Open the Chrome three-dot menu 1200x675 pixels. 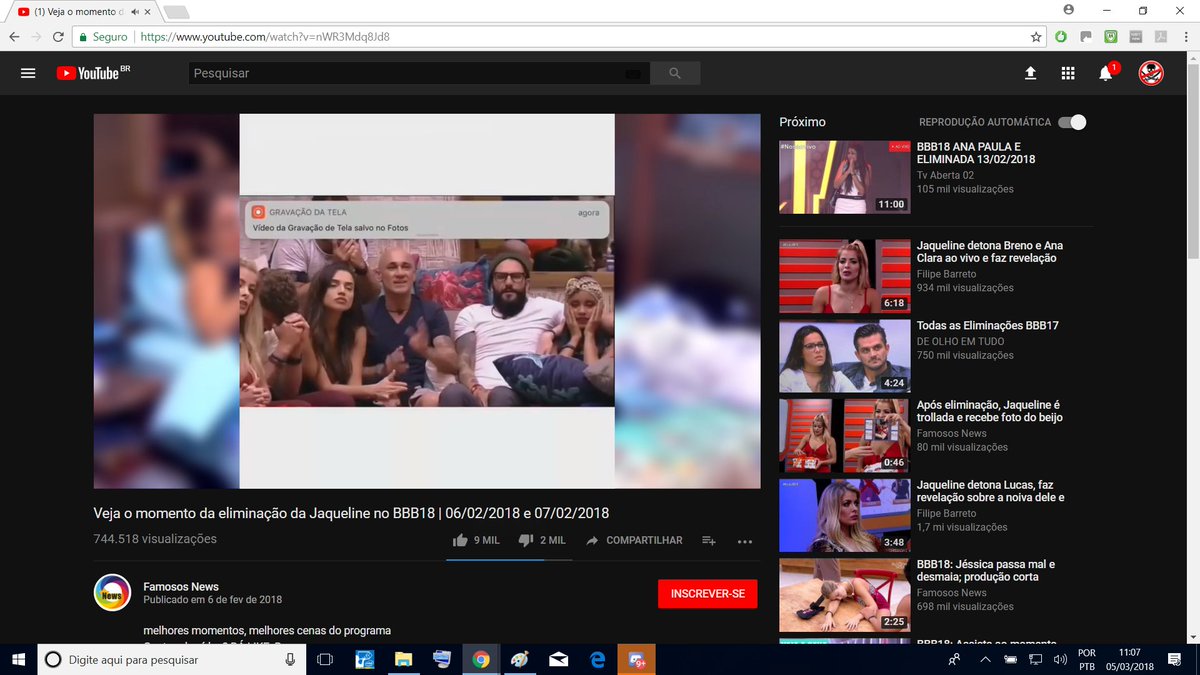point(1186,37)
